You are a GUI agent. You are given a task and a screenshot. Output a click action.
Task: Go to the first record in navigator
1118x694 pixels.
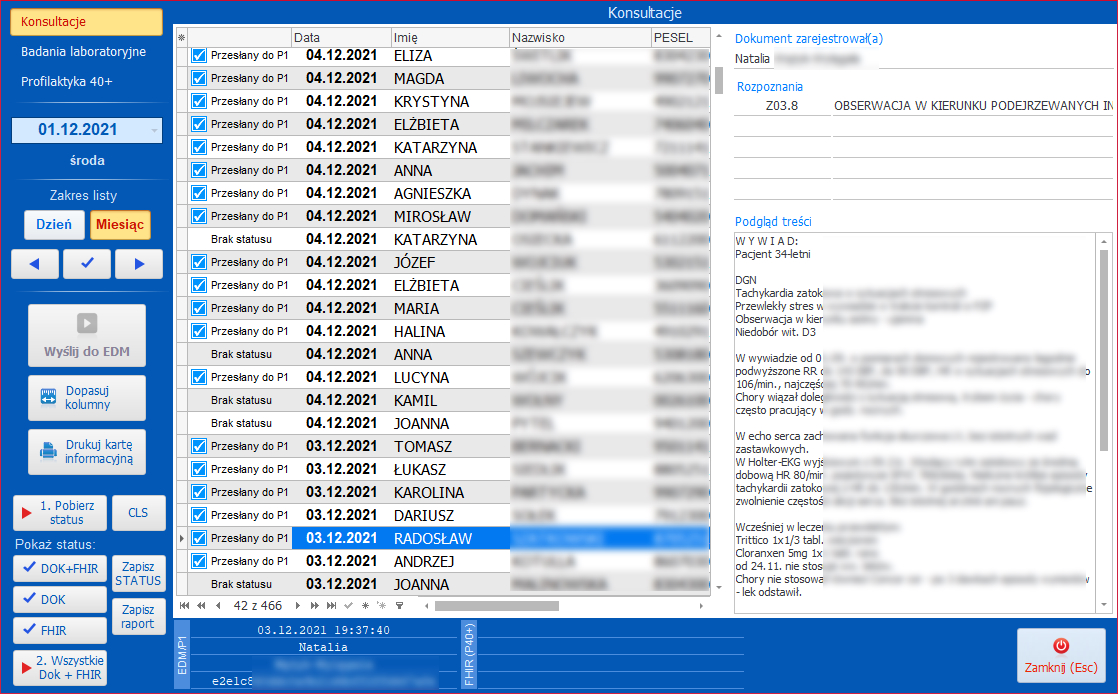(x=184, y=606)
